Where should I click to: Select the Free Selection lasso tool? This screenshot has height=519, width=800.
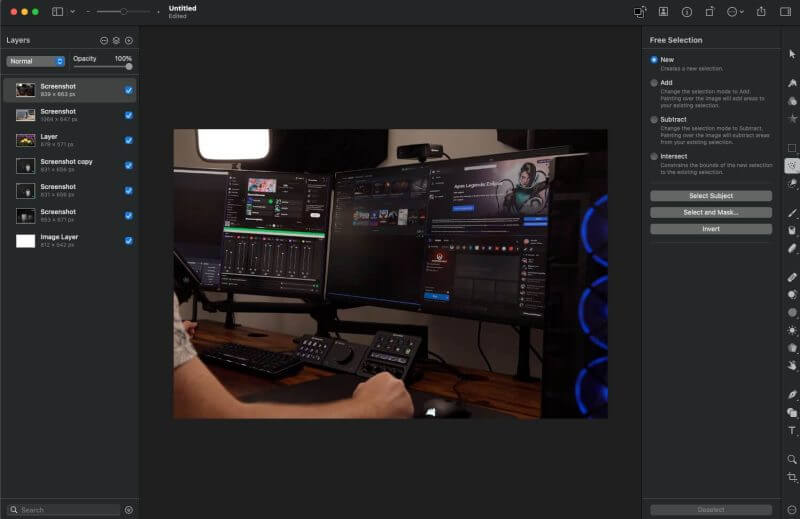[792, 165]
